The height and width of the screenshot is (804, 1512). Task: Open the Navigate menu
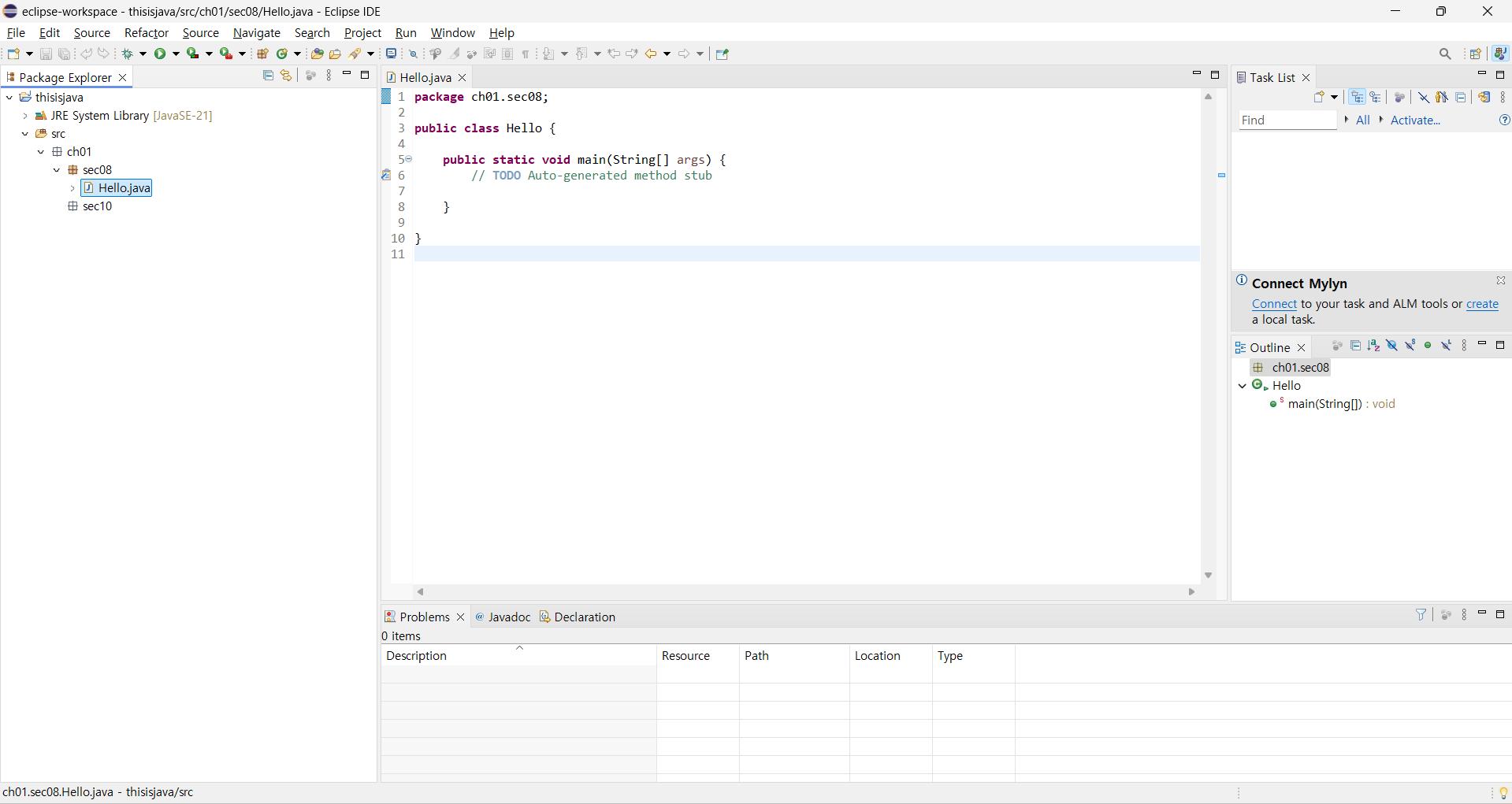257,33
